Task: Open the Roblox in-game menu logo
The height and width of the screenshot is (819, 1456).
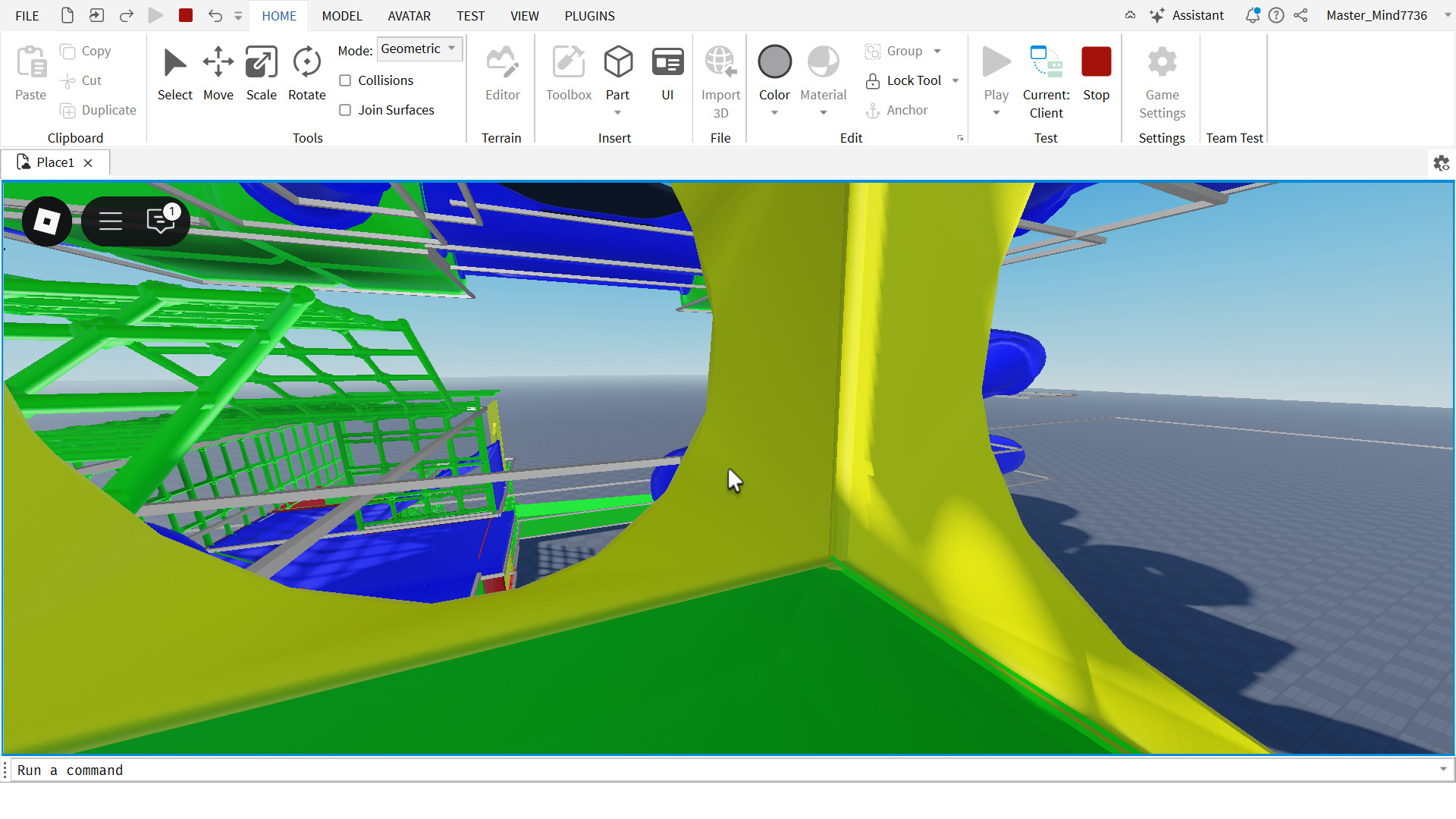Action: pos(47,221)
